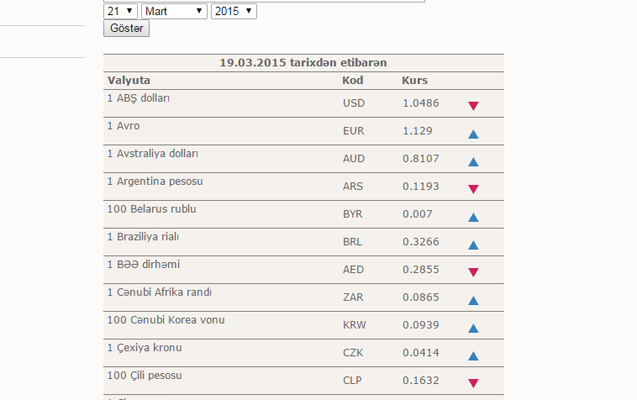The height and width of the screenshot is (400, 637).
Task: Click the blue up arrow for KRW
Action: pos(473,327)
